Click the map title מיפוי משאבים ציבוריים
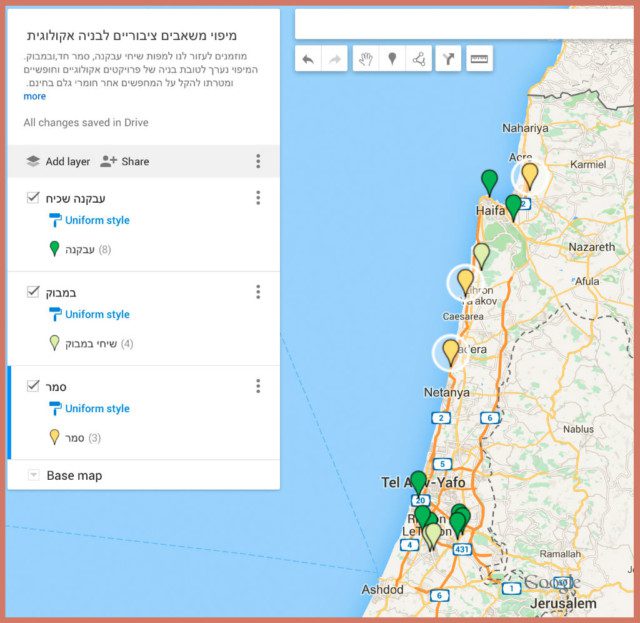This screenshot has height=623, width=640. coord(132,36)
